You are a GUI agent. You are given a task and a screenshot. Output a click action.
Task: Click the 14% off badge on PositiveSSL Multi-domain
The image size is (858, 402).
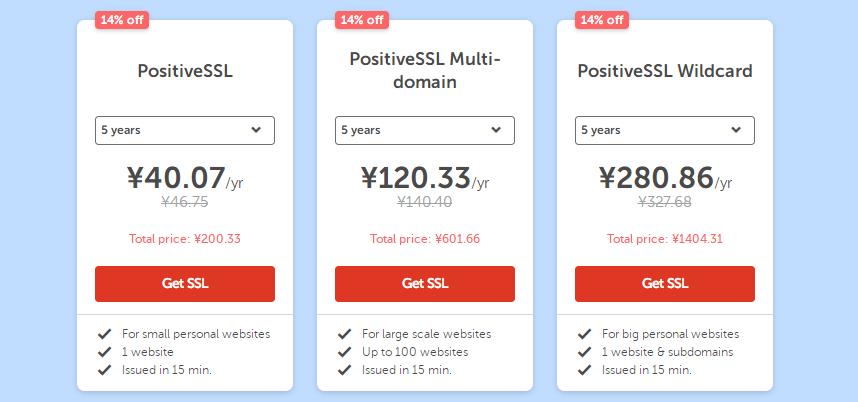coord(362,19)
